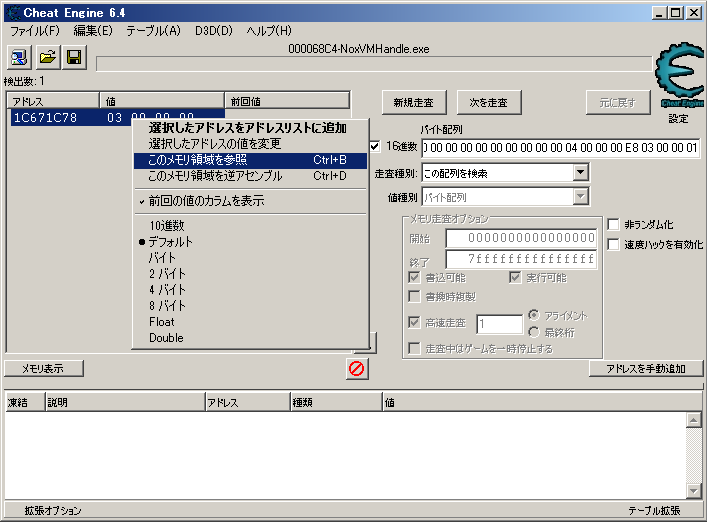The width and height of the screenshot is (707, 522).
Task: Toggle 走査中はゲームを一時停止する checkbox
Action: point(414,348)
